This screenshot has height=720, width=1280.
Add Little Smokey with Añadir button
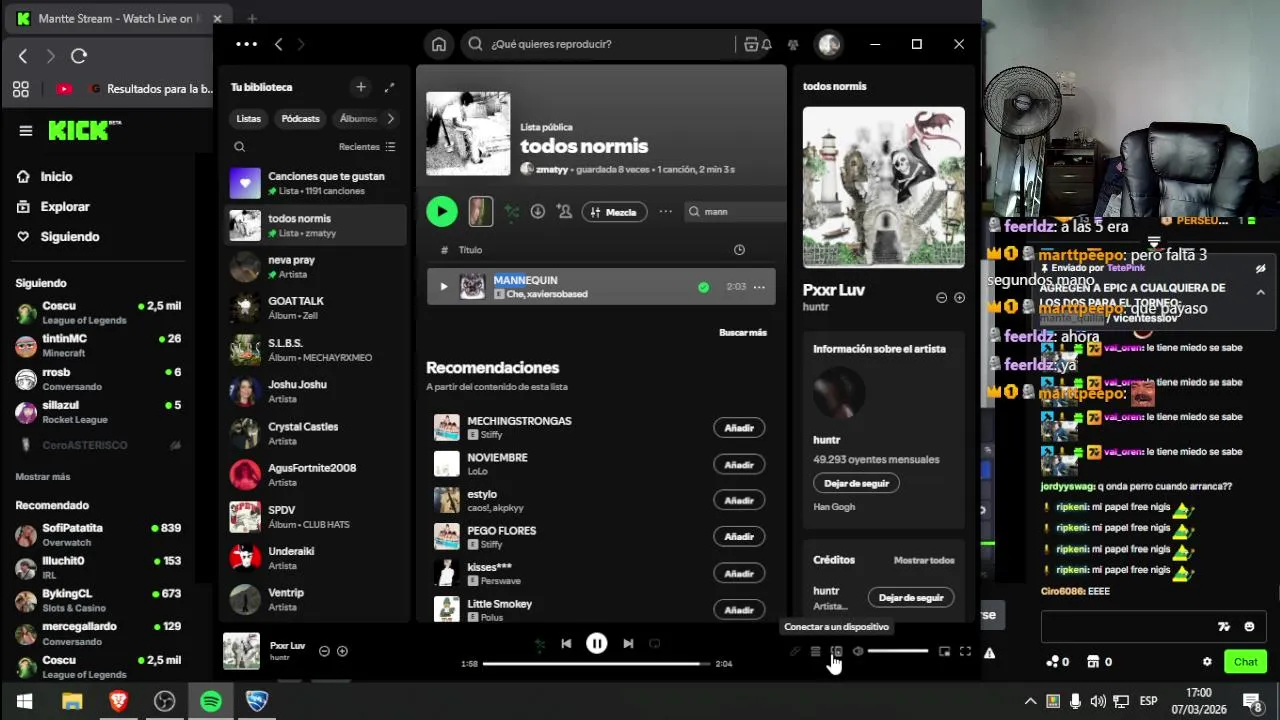(739, 610)
